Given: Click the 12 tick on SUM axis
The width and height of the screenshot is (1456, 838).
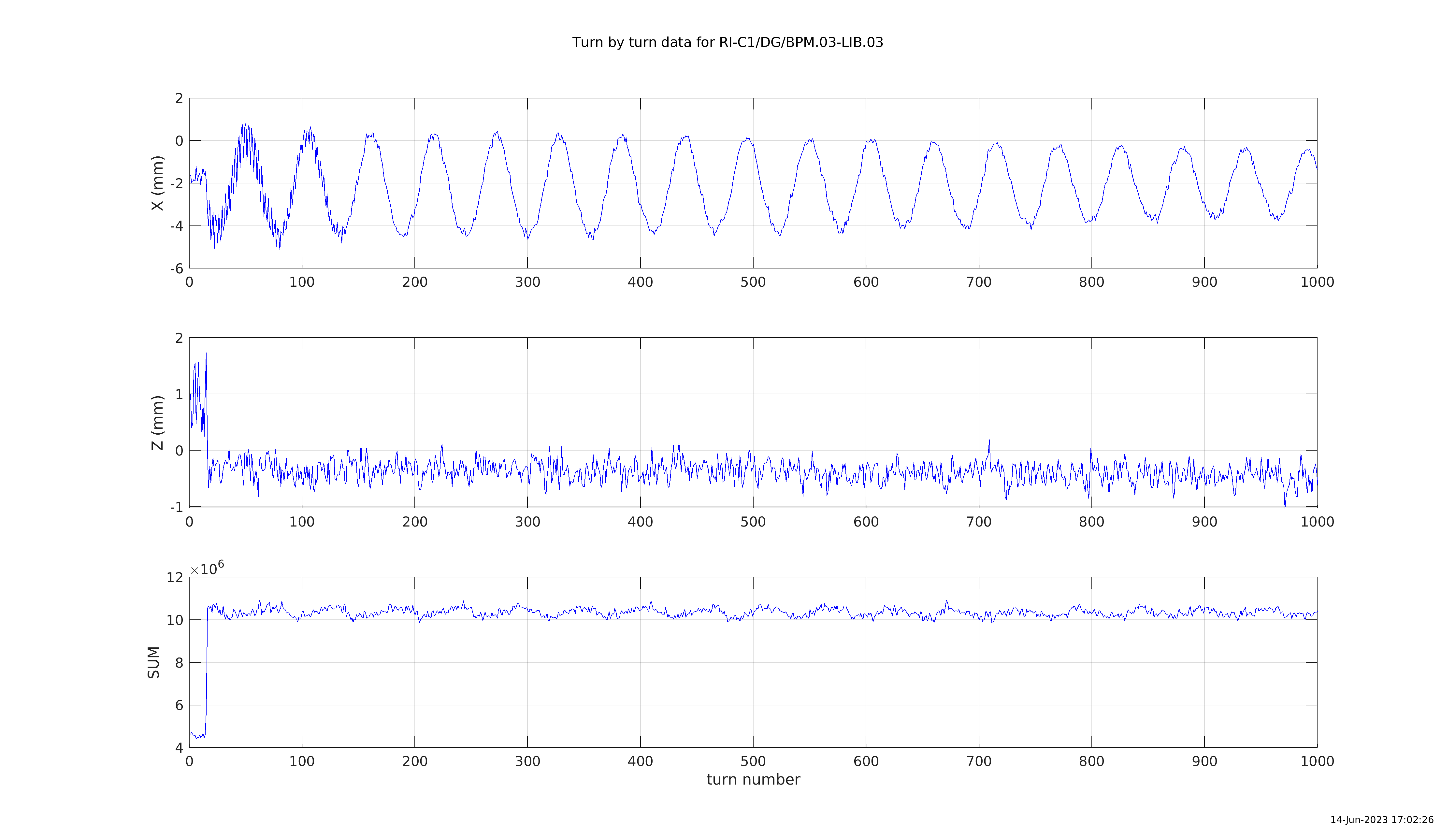Looking at the screenshot, I should 175,578.
